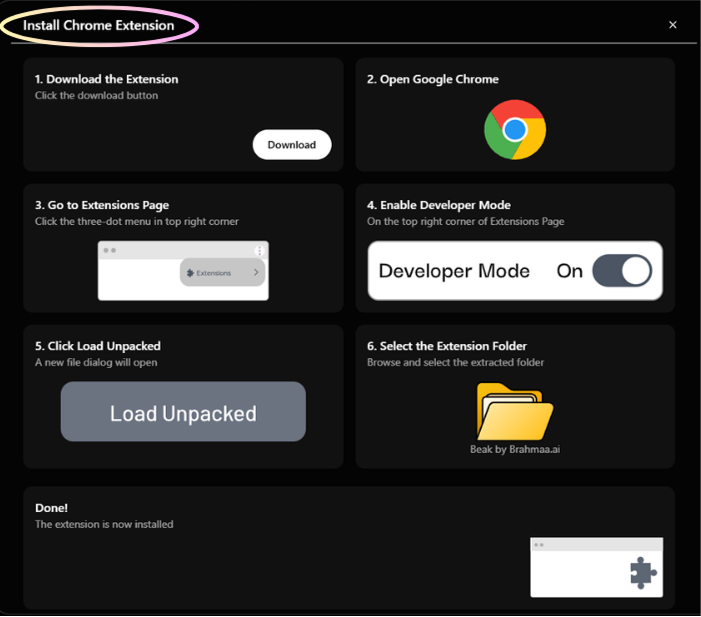The height and width of the screenshot is (617, 701).
Task: Click the Extensions menu item illustration
Action: (222, 272)
